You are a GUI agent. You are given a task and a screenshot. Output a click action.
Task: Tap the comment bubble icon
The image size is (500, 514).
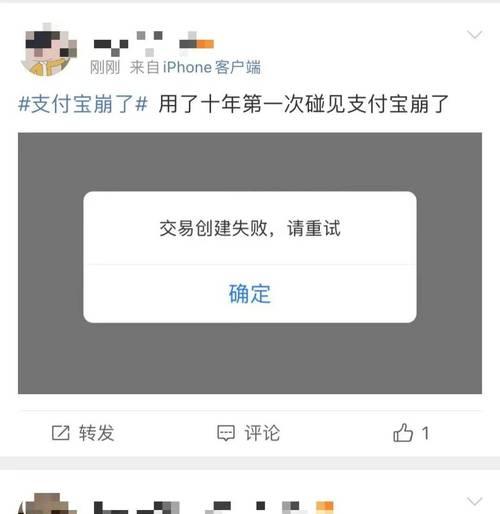pos(226,433)
